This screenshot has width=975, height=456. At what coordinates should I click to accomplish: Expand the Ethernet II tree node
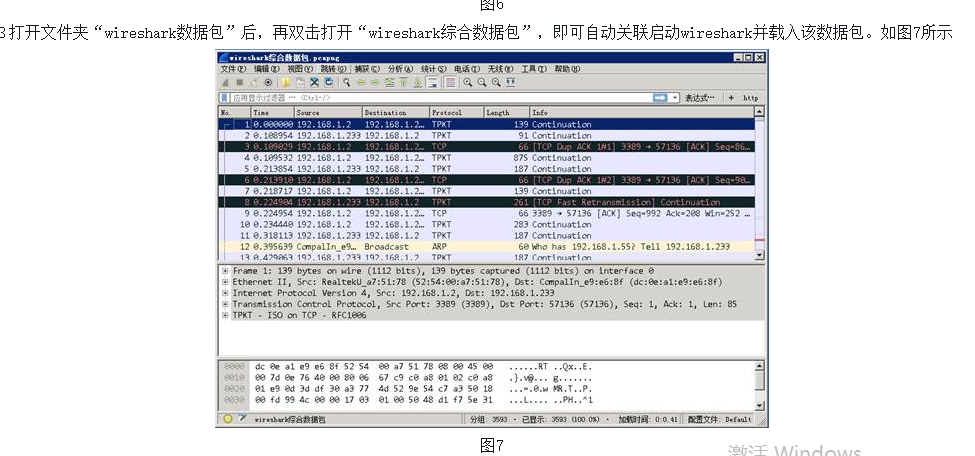(x=225, y=282)
